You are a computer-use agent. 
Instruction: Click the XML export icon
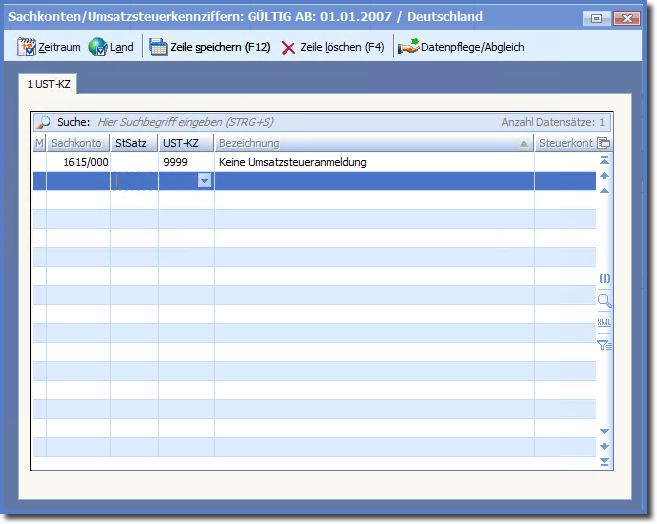tap(604, 322)
